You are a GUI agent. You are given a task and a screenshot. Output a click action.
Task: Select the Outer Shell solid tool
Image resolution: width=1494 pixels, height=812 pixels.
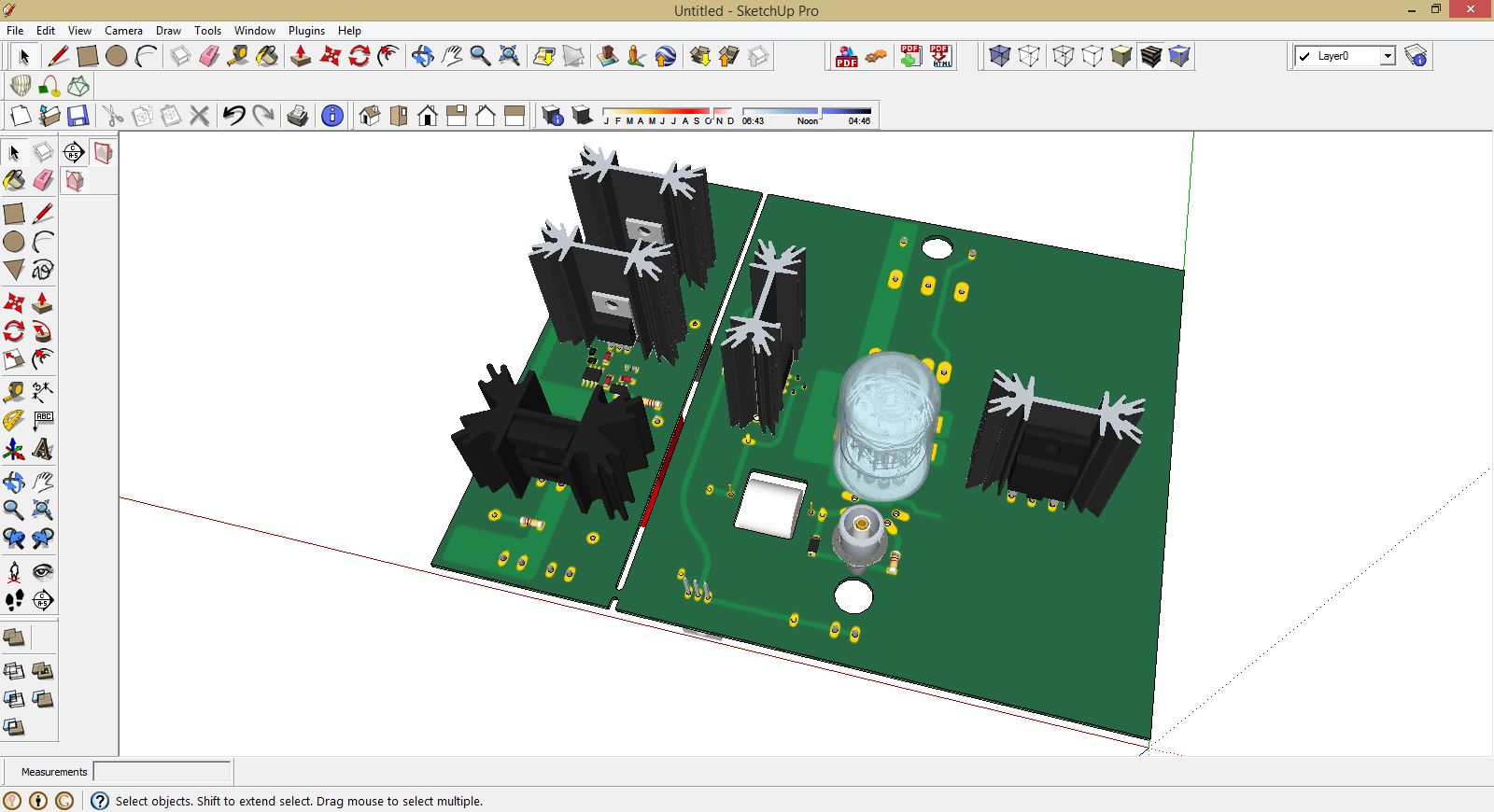[14, 637]
